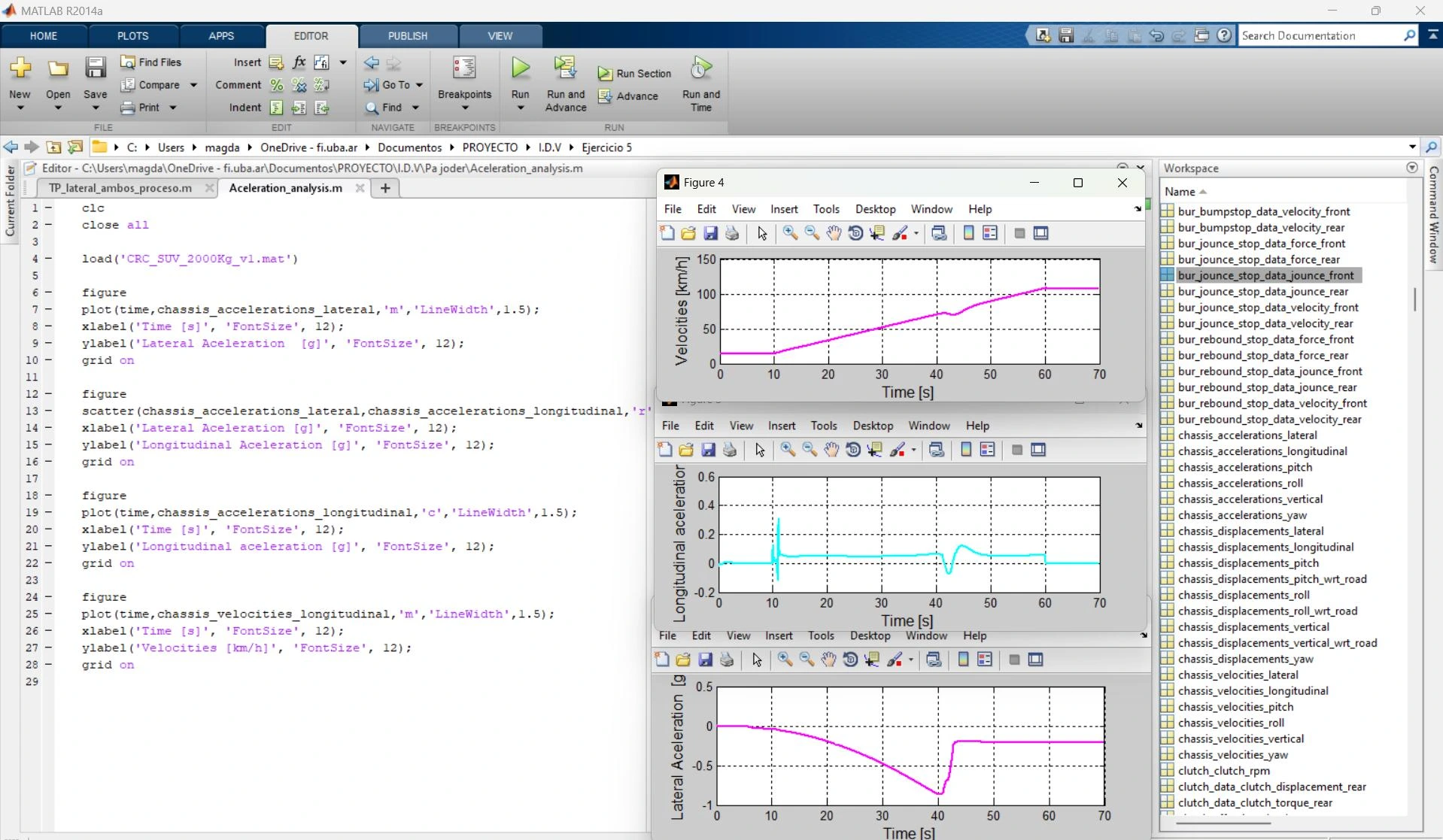1443x840 pixels.
Task: Click the Rotate 3D tool in Figure 4
Action: (x=855, y=233)
